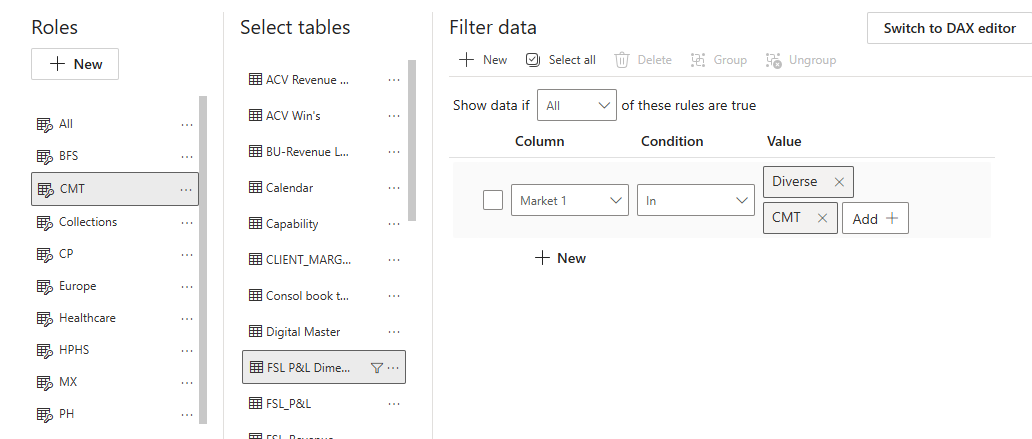The image size is (1032, 439).
Task: Open the All rules-match dropdown
Action: (x=577, y=105)
